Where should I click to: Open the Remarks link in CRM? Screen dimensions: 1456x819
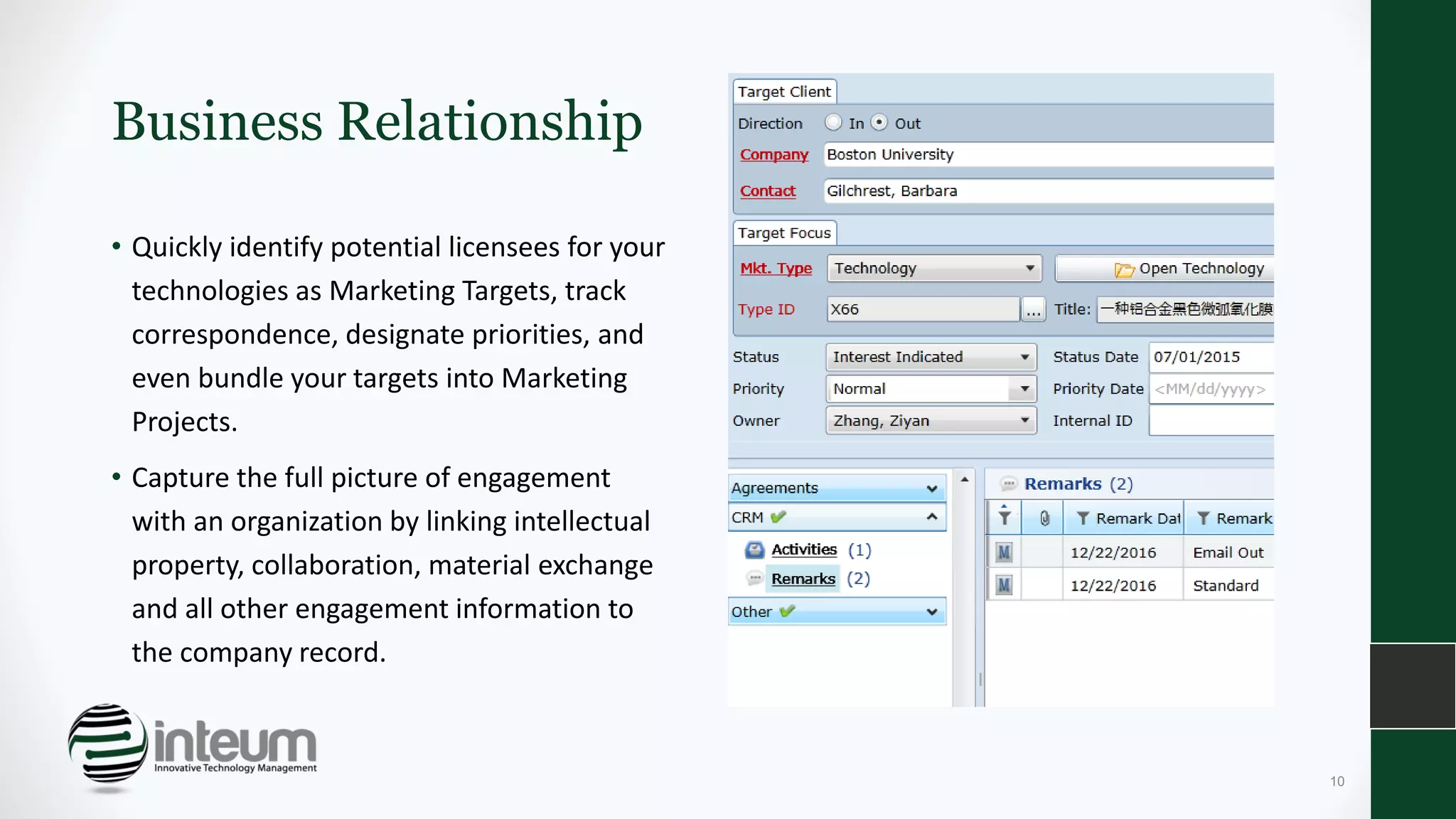tap(803, 579)
